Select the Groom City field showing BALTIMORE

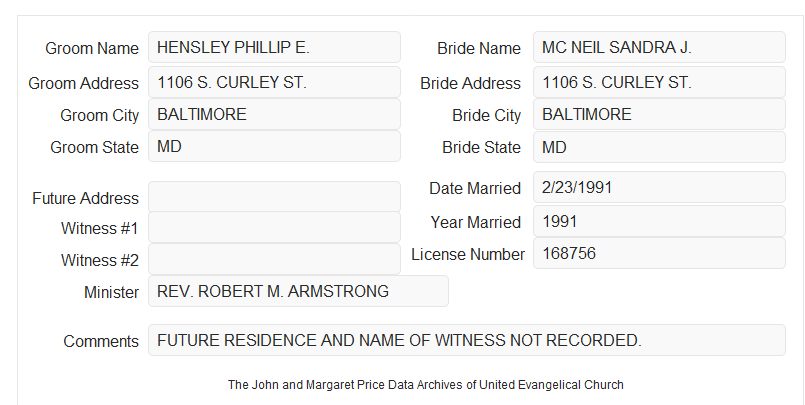[x=274, y=114]
